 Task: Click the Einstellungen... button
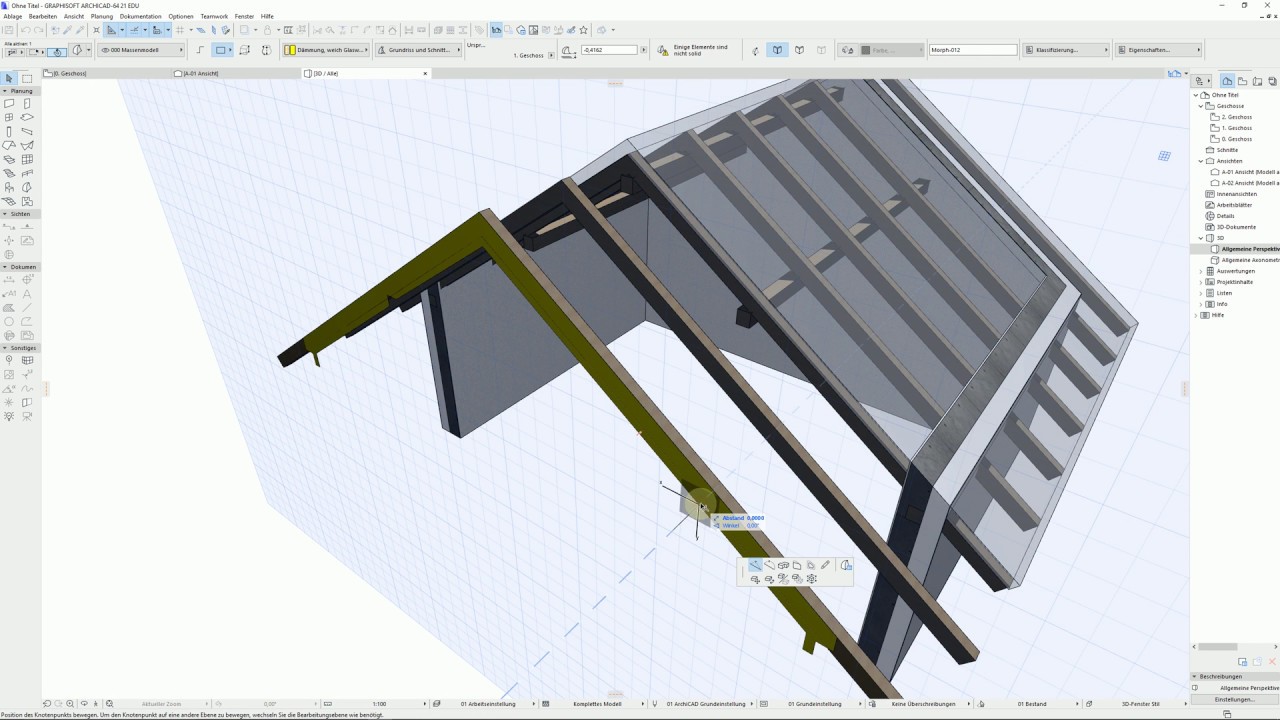click(1234, 699)
